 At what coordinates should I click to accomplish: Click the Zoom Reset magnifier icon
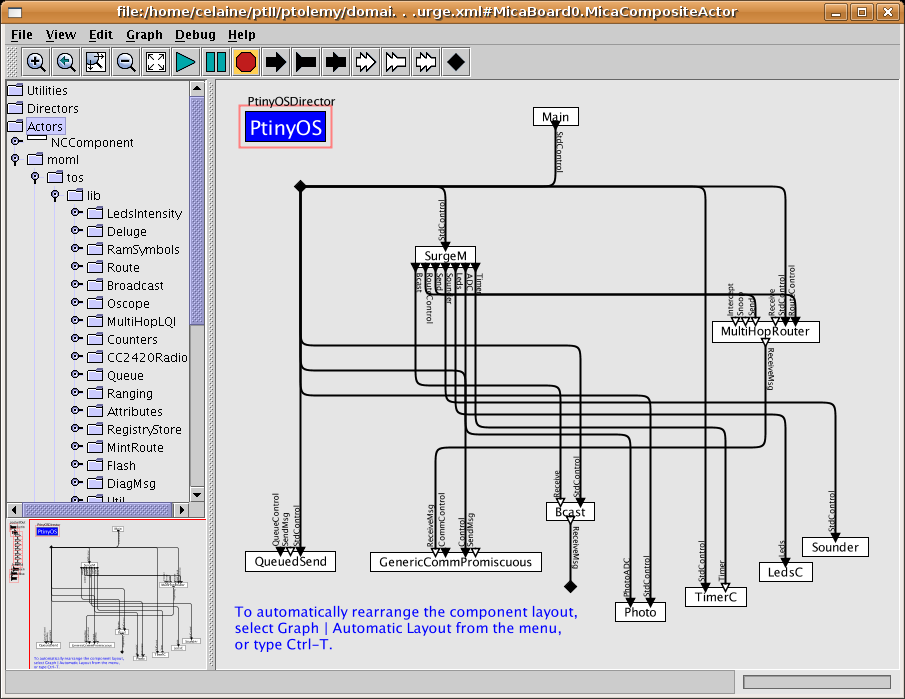[66, 62]
